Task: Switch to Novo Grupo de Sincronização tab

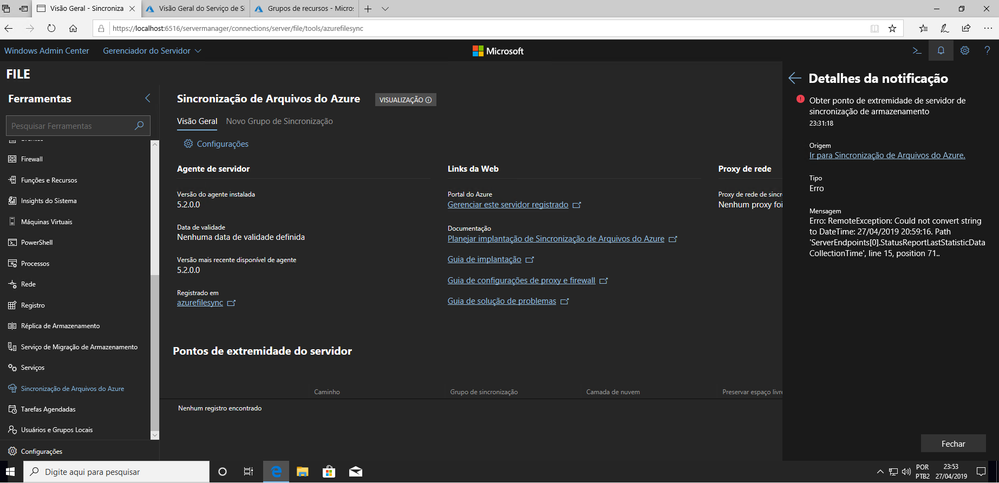Action: click(x=279, y=121)
